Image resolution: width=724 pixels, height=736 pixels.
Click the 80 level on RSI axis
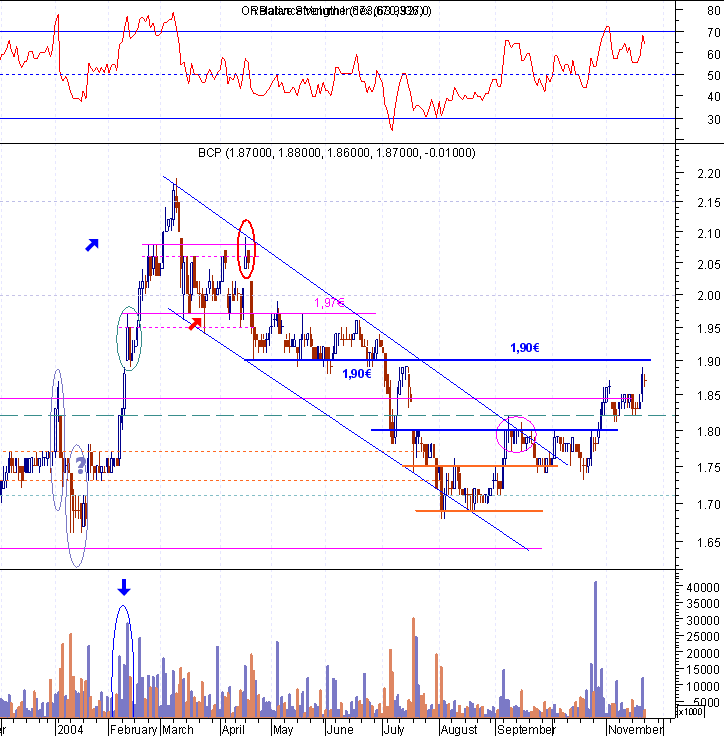coord(714,10)
